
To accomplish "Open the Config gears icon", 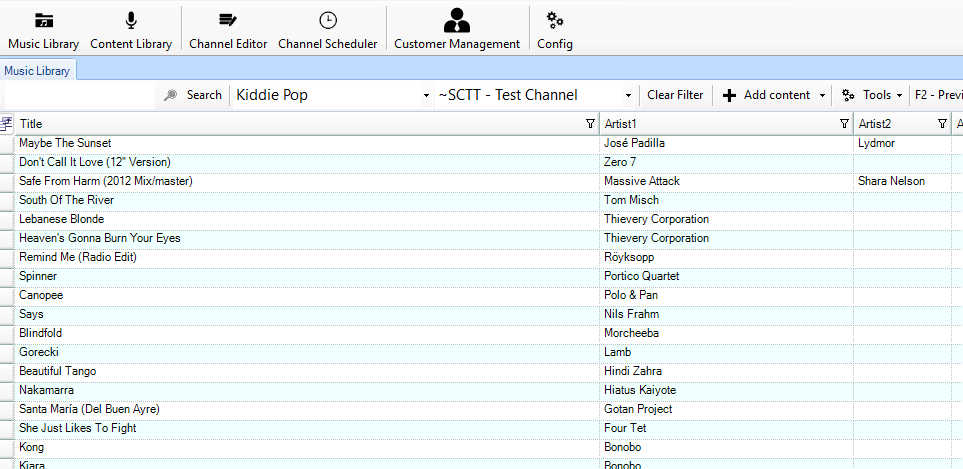I will (555, 20).
